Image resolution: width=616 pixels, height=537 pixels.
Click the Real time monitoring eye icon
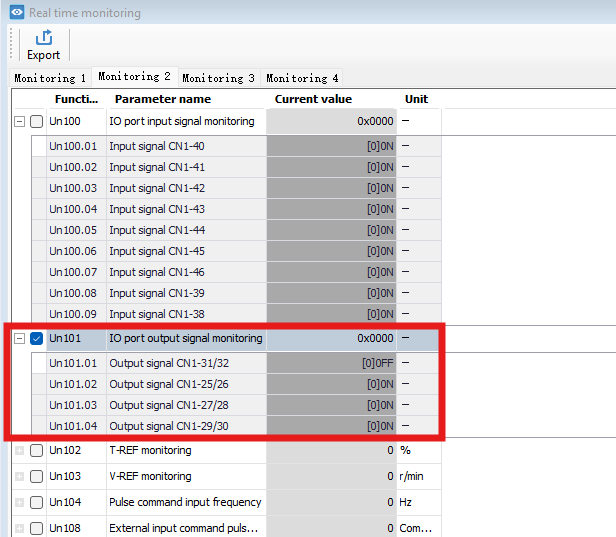tap(16, 13)
